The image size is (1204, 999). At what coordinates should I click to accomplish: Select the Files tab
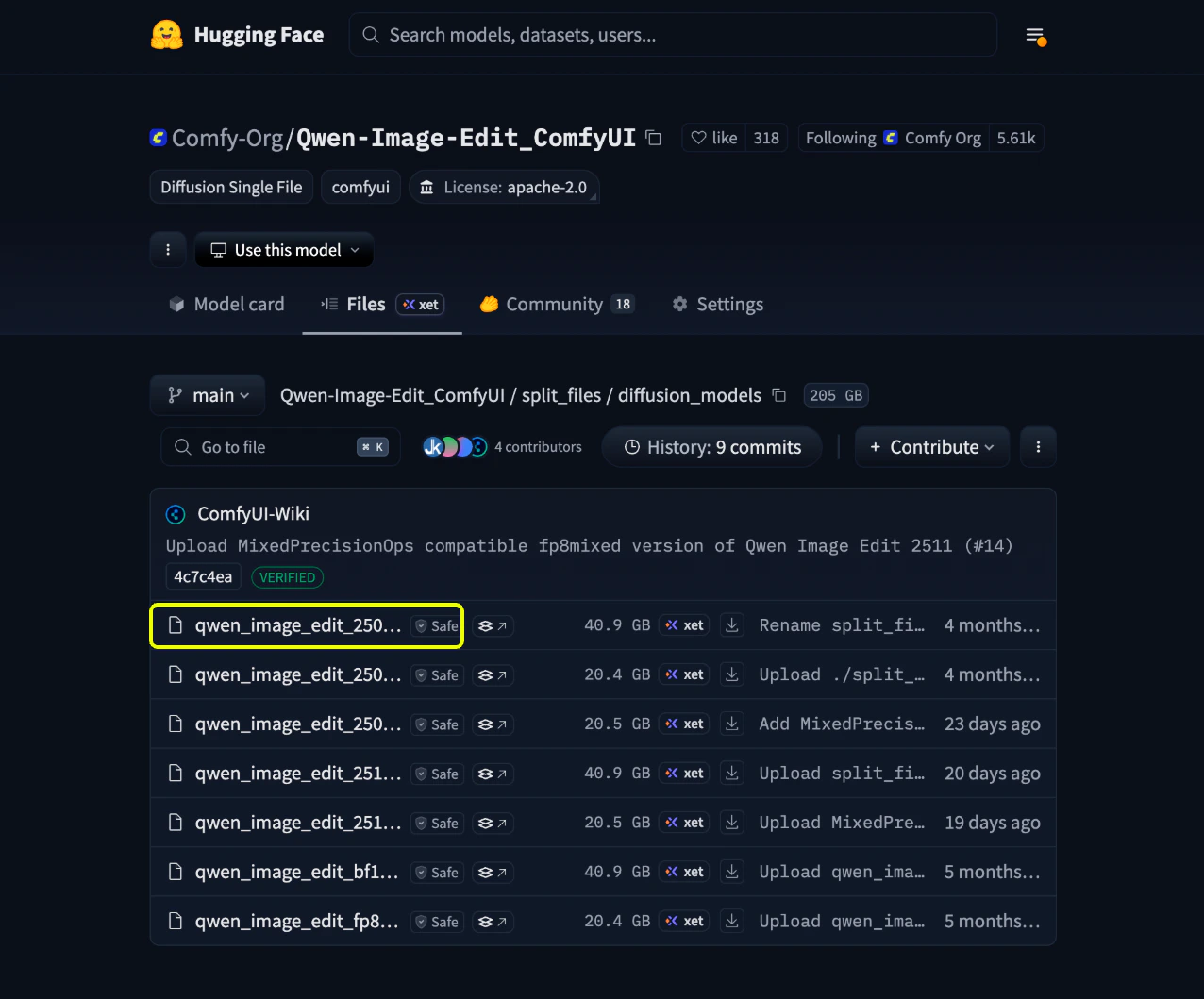(382, 304)
